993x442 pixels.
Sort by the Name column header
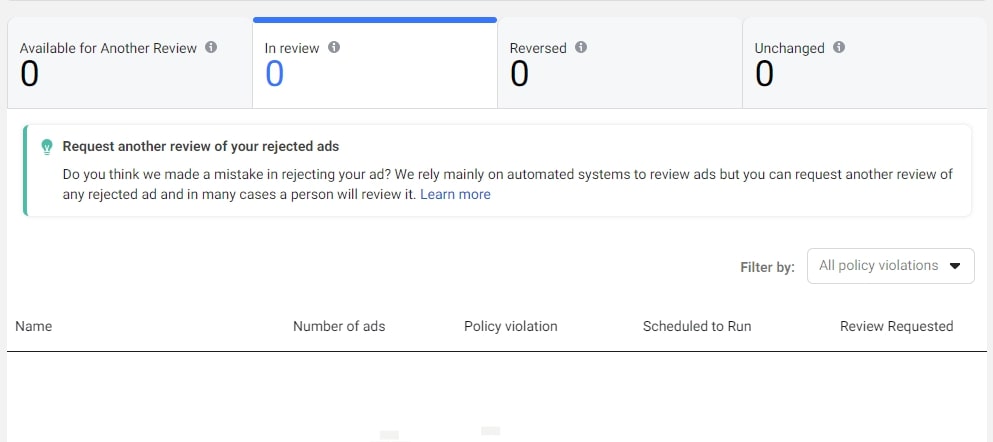point(34,326)
